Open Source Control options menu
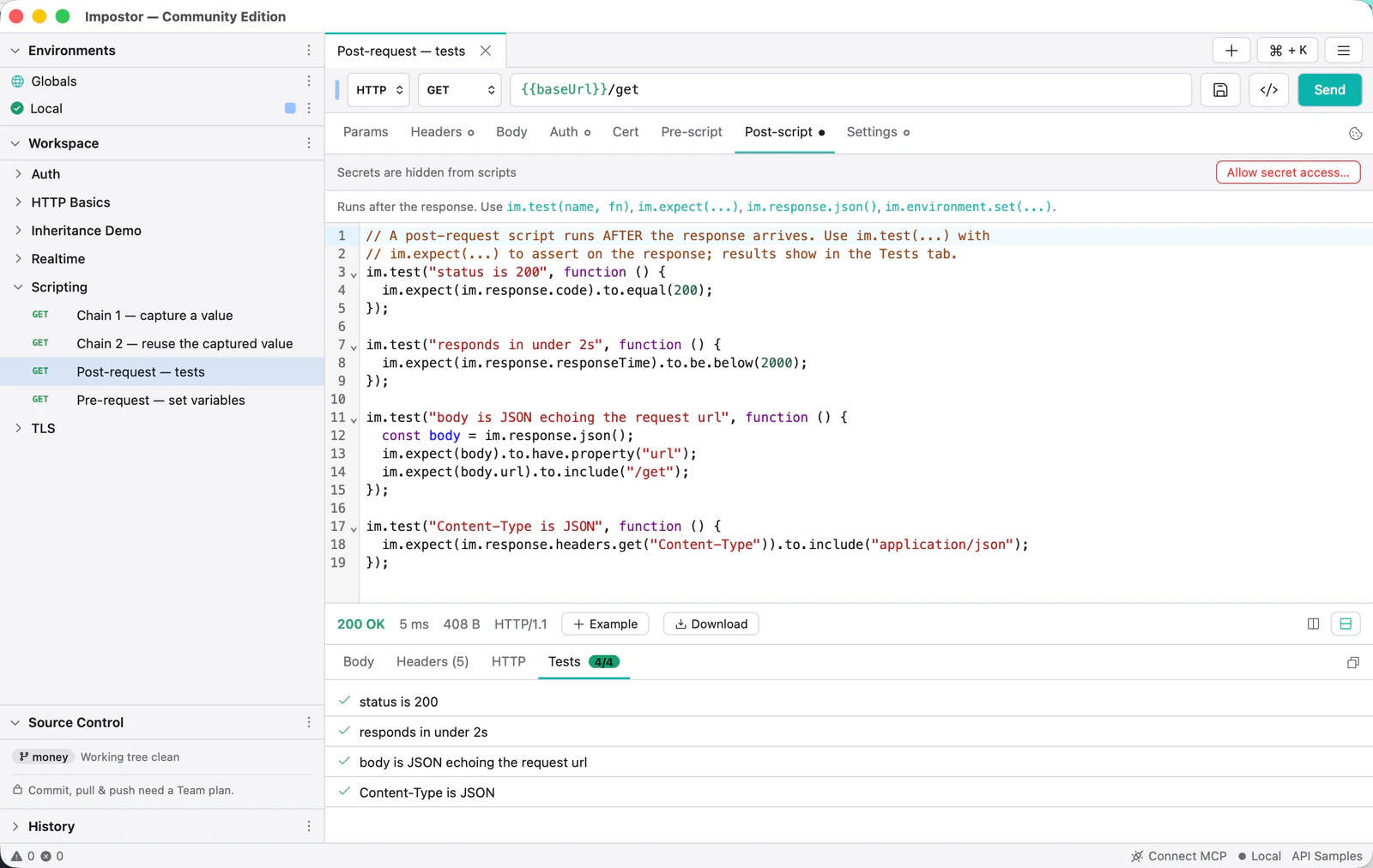1373x868 pixels. (309, 722)
